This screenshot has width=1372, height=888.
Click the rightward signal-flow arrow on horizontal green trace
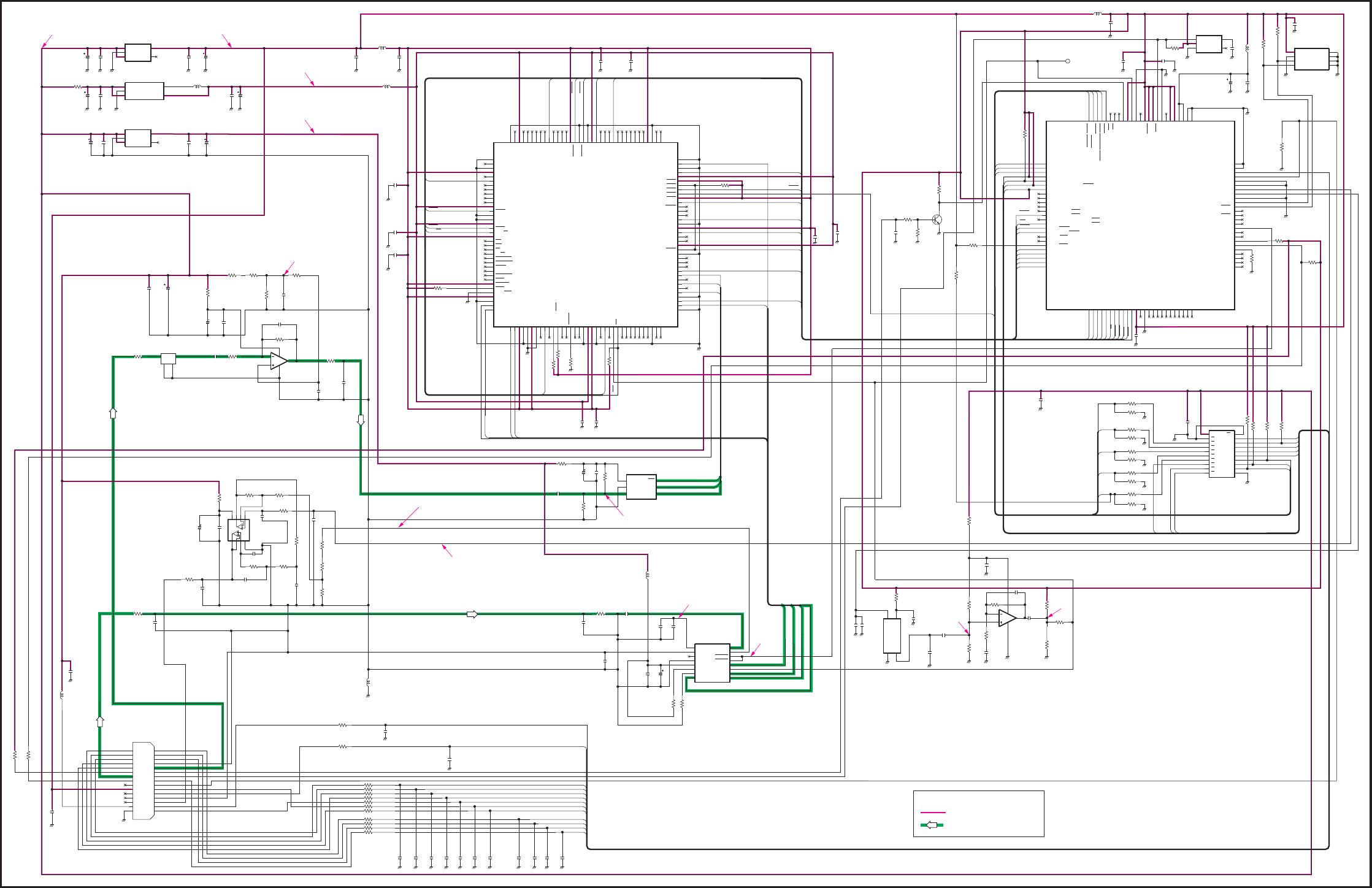pyautogui.click(x=472, y=614)
